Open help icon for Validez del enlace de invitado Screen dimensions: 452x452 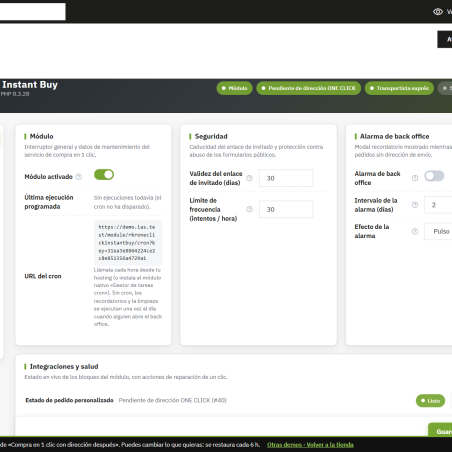(x=249, y=178)
